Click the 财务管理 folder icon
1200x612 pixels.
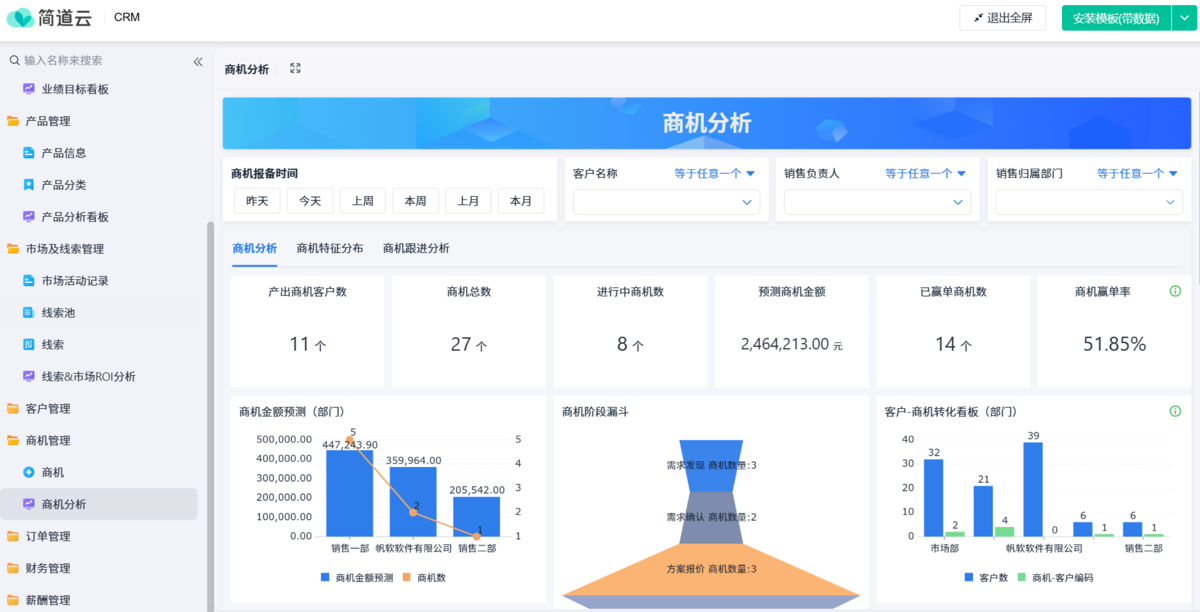coord(13,568)
